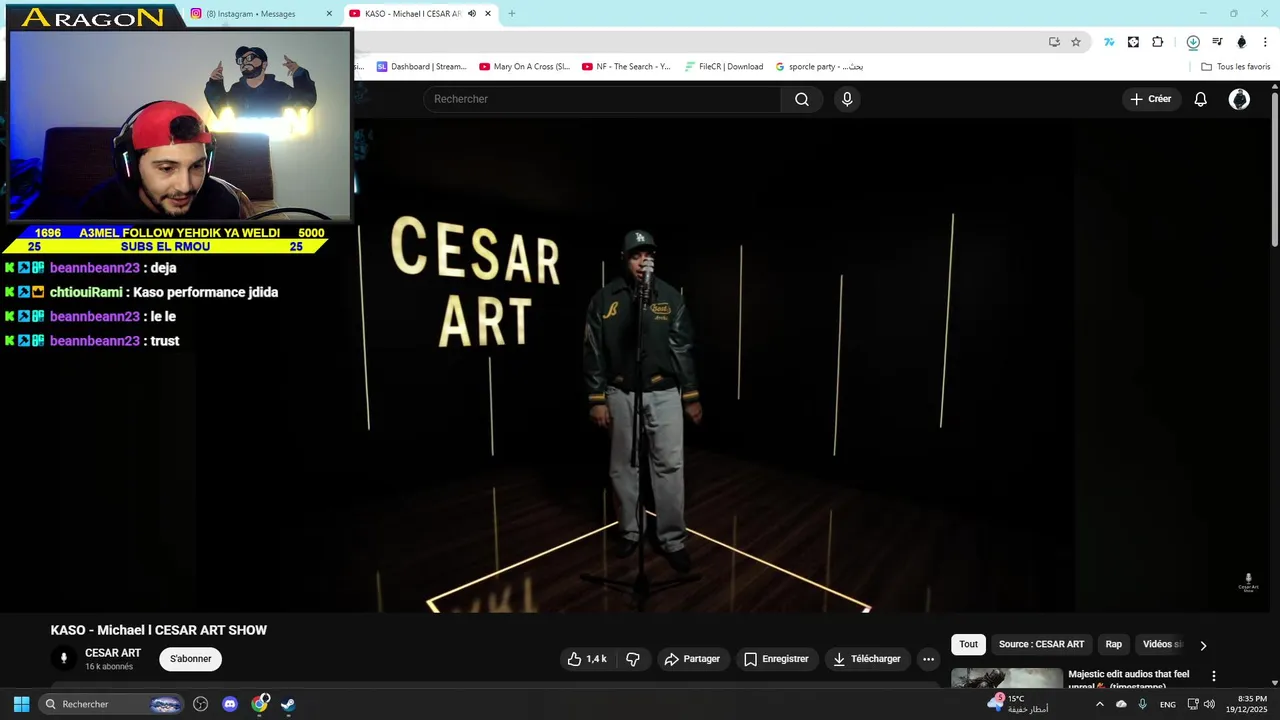Click the Télécharger download button
Image resolution: width=1280 pixels, height=720 pixels.
click(867, 659)
